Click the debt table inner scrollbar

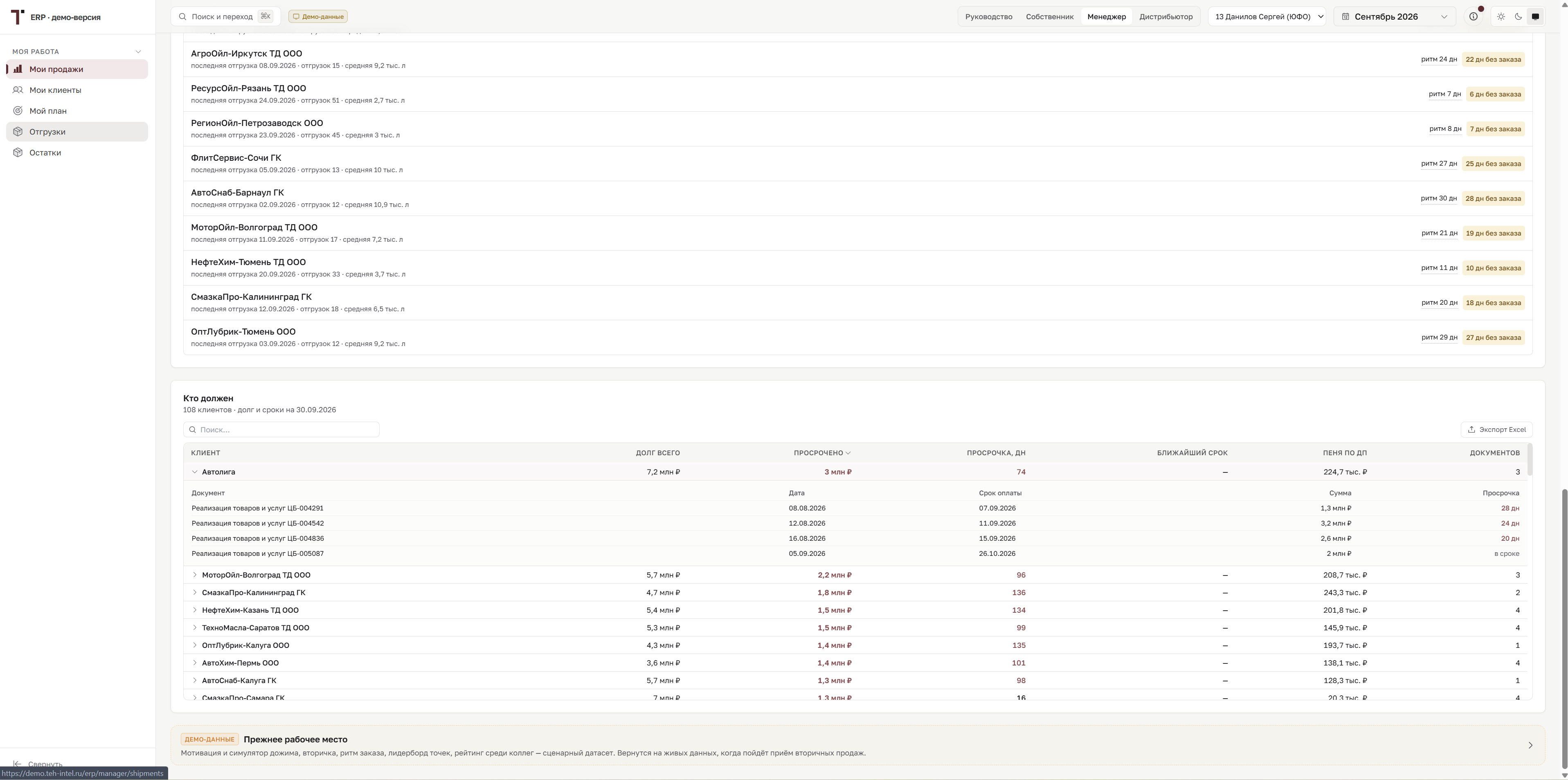[x=1530, y=460]
